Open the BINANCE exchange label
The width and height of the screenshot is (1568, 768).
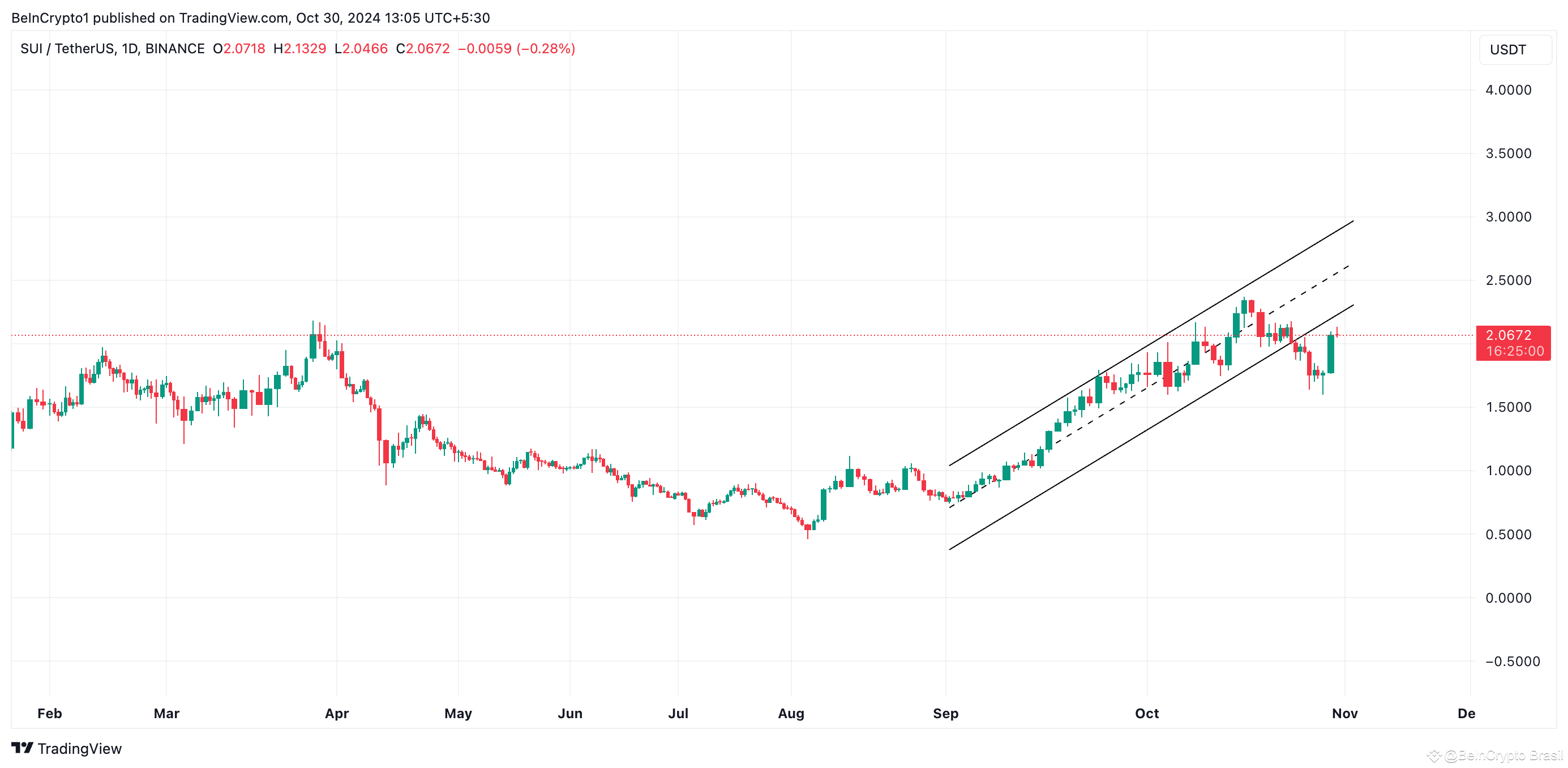(176, 49)
